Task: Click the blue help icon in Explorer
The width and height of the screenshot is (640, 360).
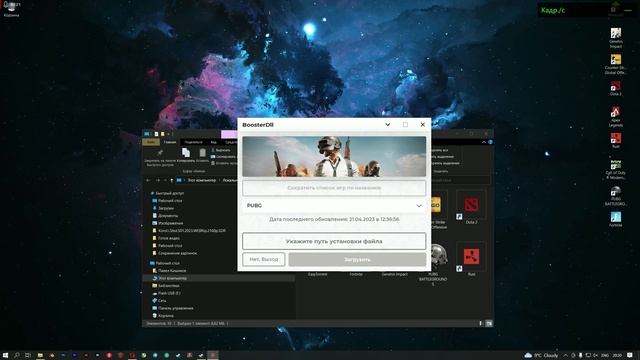Action: [490, 142]
